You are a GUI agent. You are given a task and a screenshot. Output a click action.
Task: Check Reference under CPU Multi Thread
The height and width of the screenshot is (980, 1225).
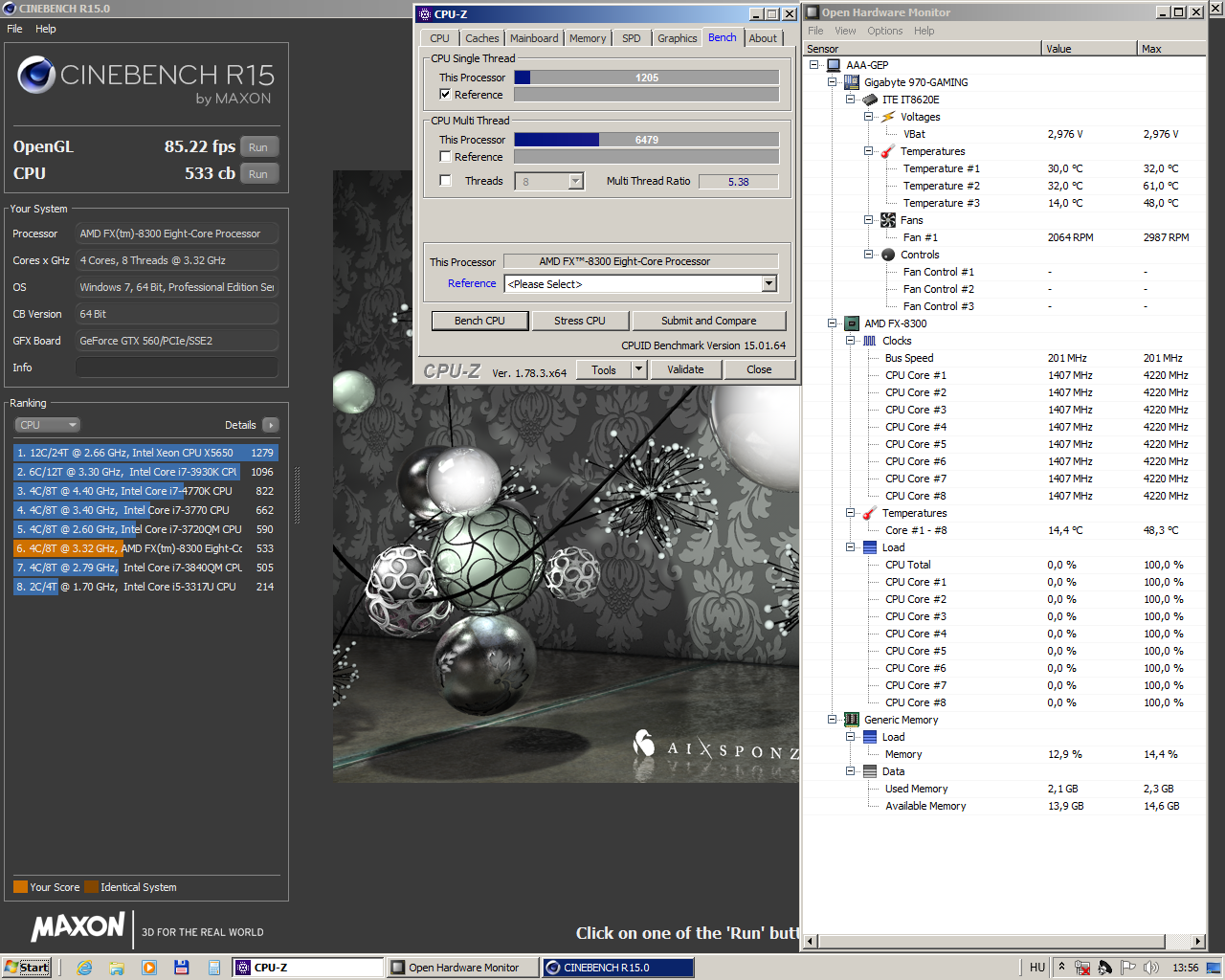[x=445, y=157]
